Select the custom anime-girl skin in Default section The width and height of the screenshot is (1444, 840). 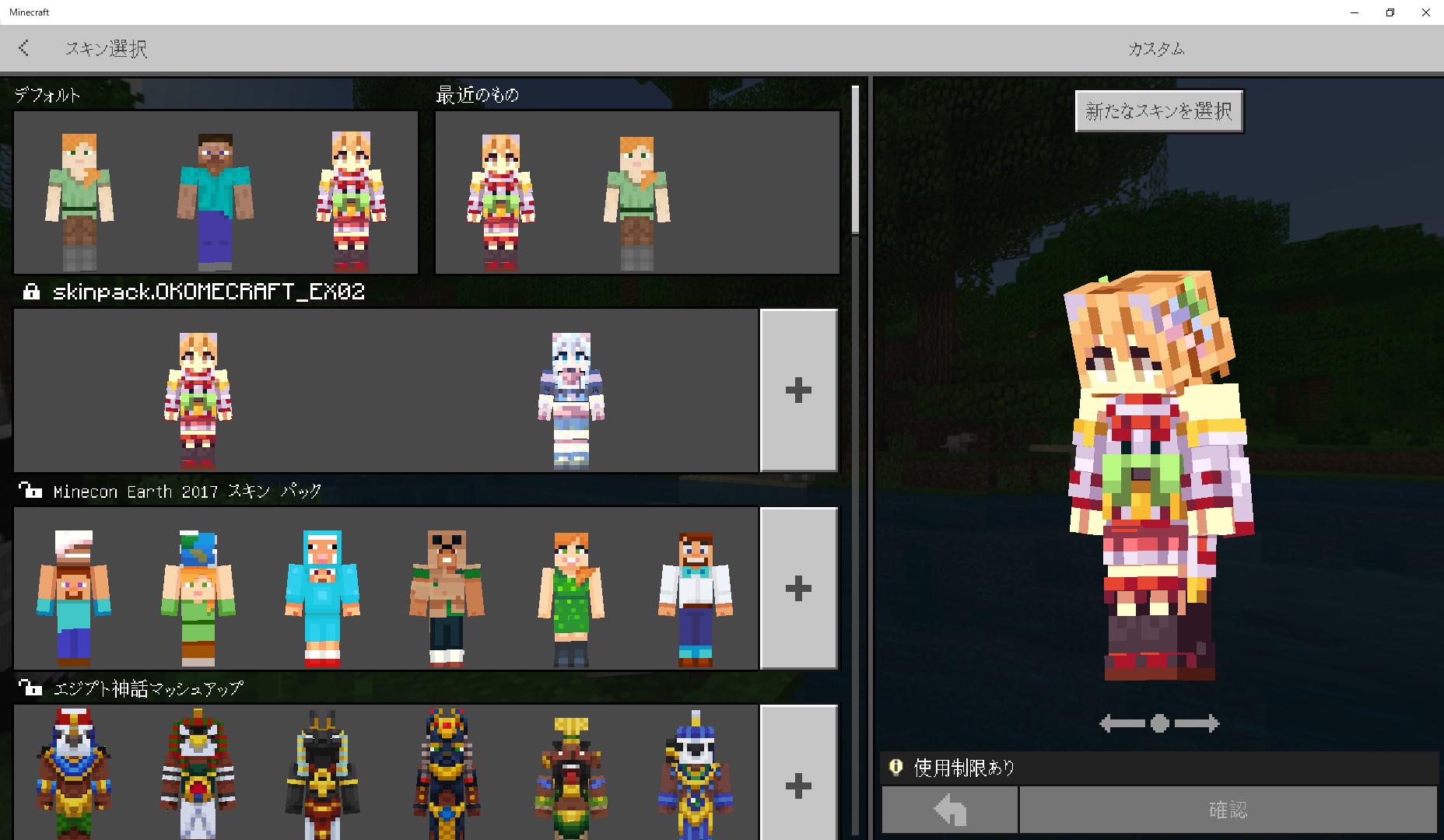click(351, 201)
